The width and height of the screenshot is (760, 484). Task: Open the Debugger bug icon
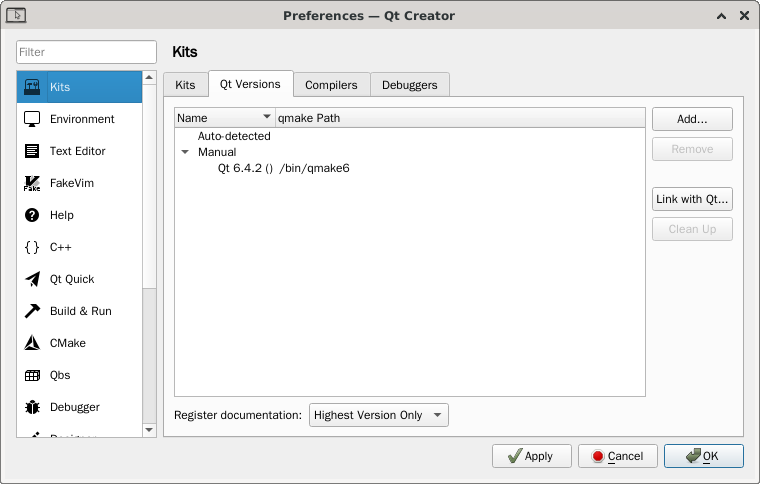point(32,407)
